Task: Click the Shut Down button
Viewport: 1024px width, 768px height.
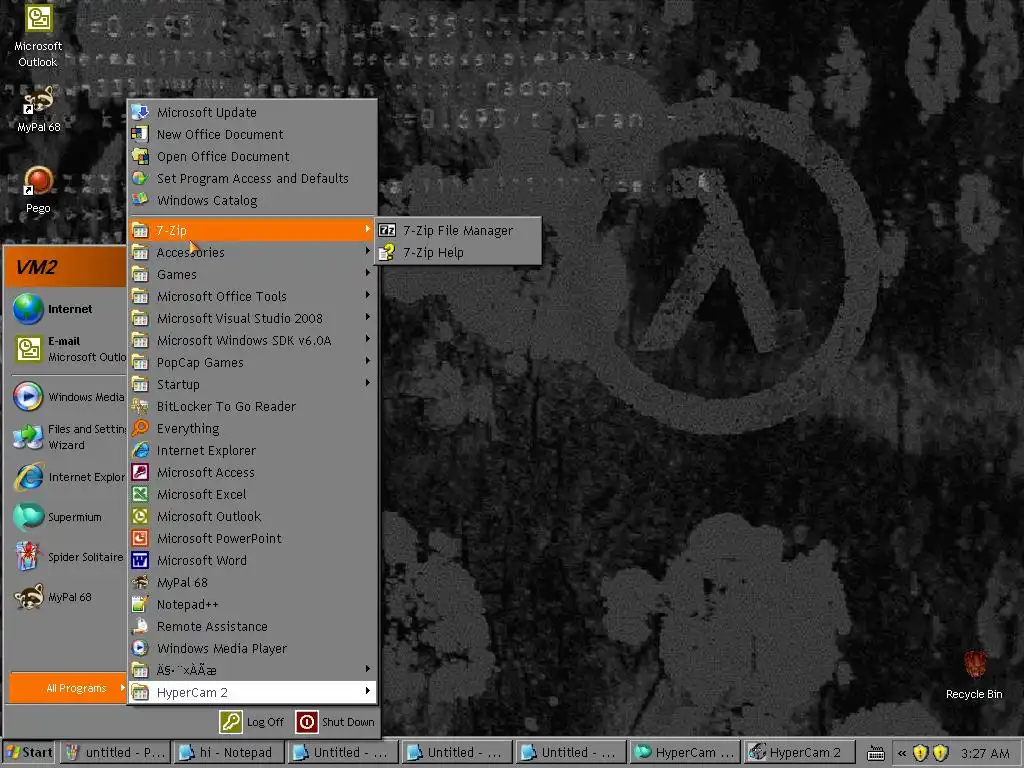Action: 335,722
